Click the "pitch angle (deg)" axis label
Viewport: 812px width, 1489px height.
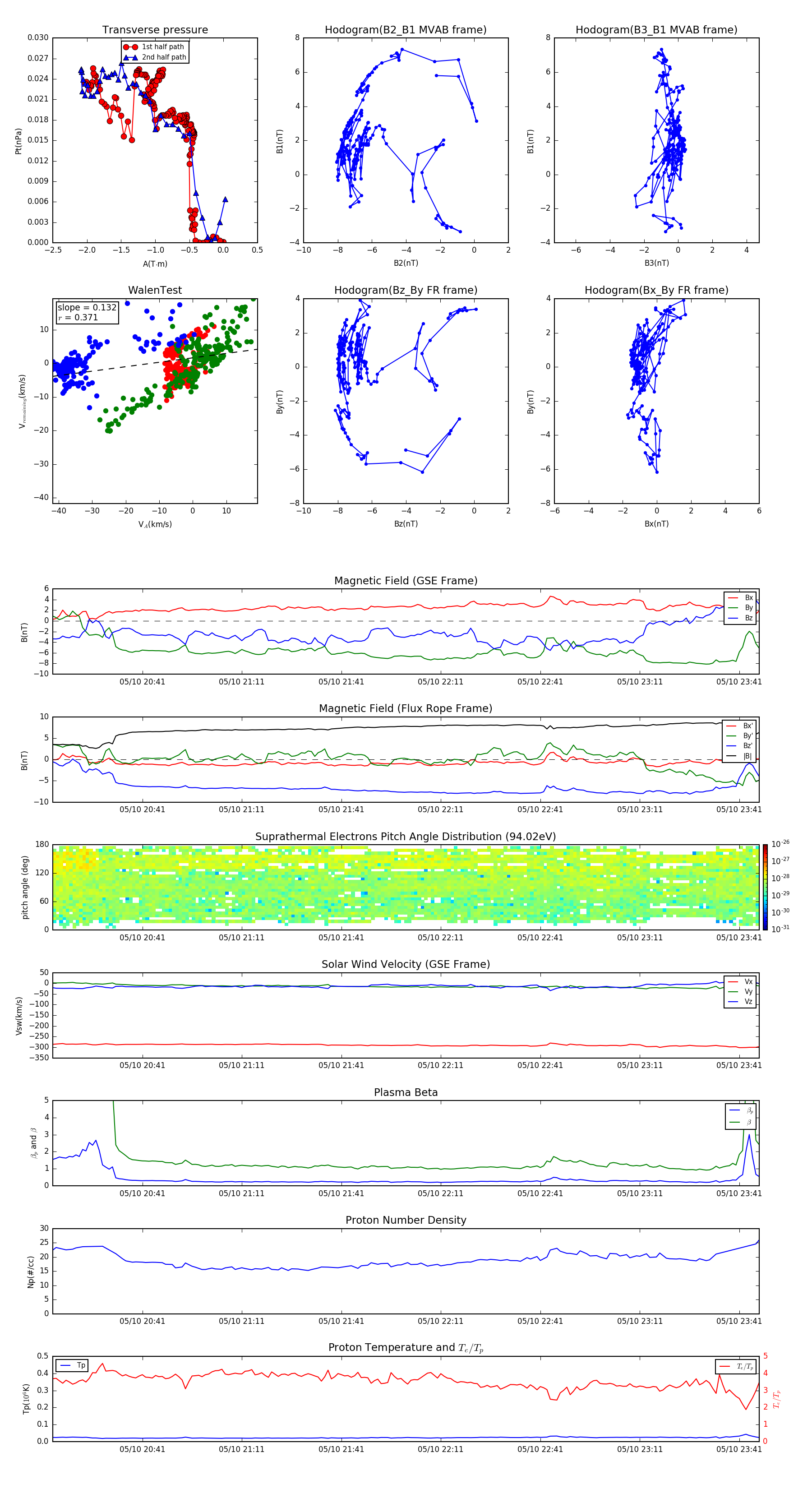(25, 887)
